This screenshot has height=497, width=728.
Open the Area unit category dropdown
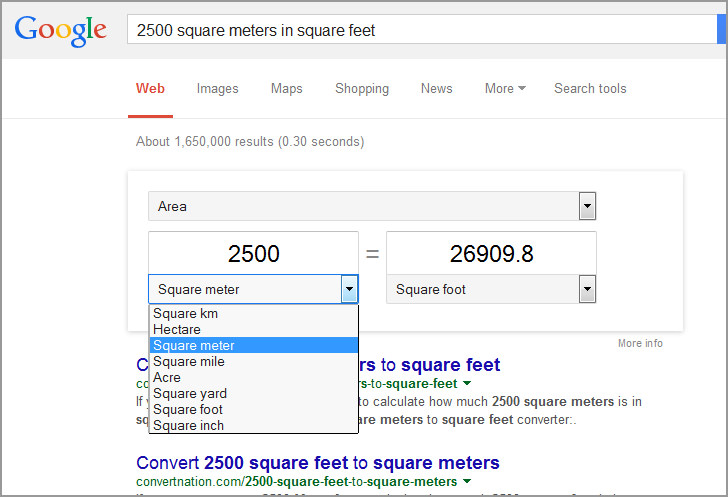point(372,206)
